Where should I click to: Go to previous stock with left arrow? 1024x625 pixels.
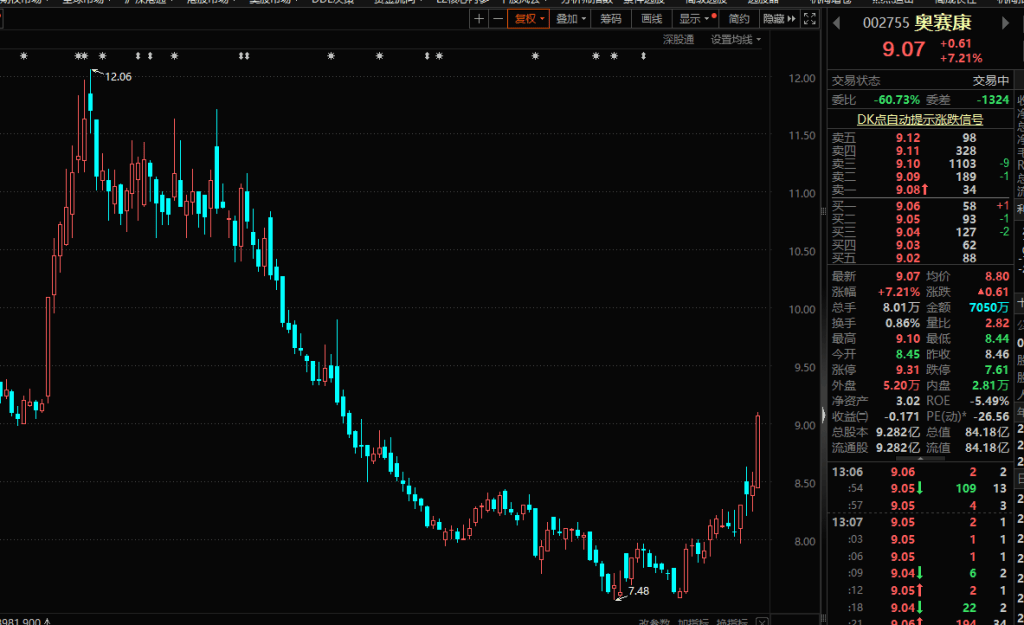[837, 22]
